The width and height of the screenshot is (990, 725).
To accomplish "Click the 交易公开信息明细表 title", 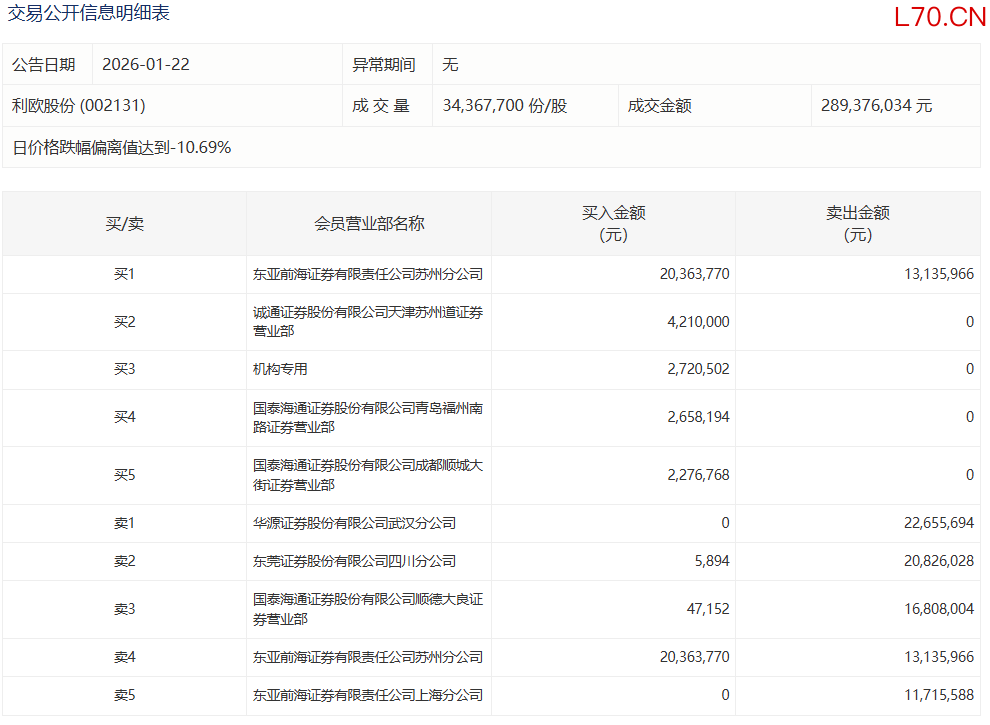I will click(x=89, y=13).
